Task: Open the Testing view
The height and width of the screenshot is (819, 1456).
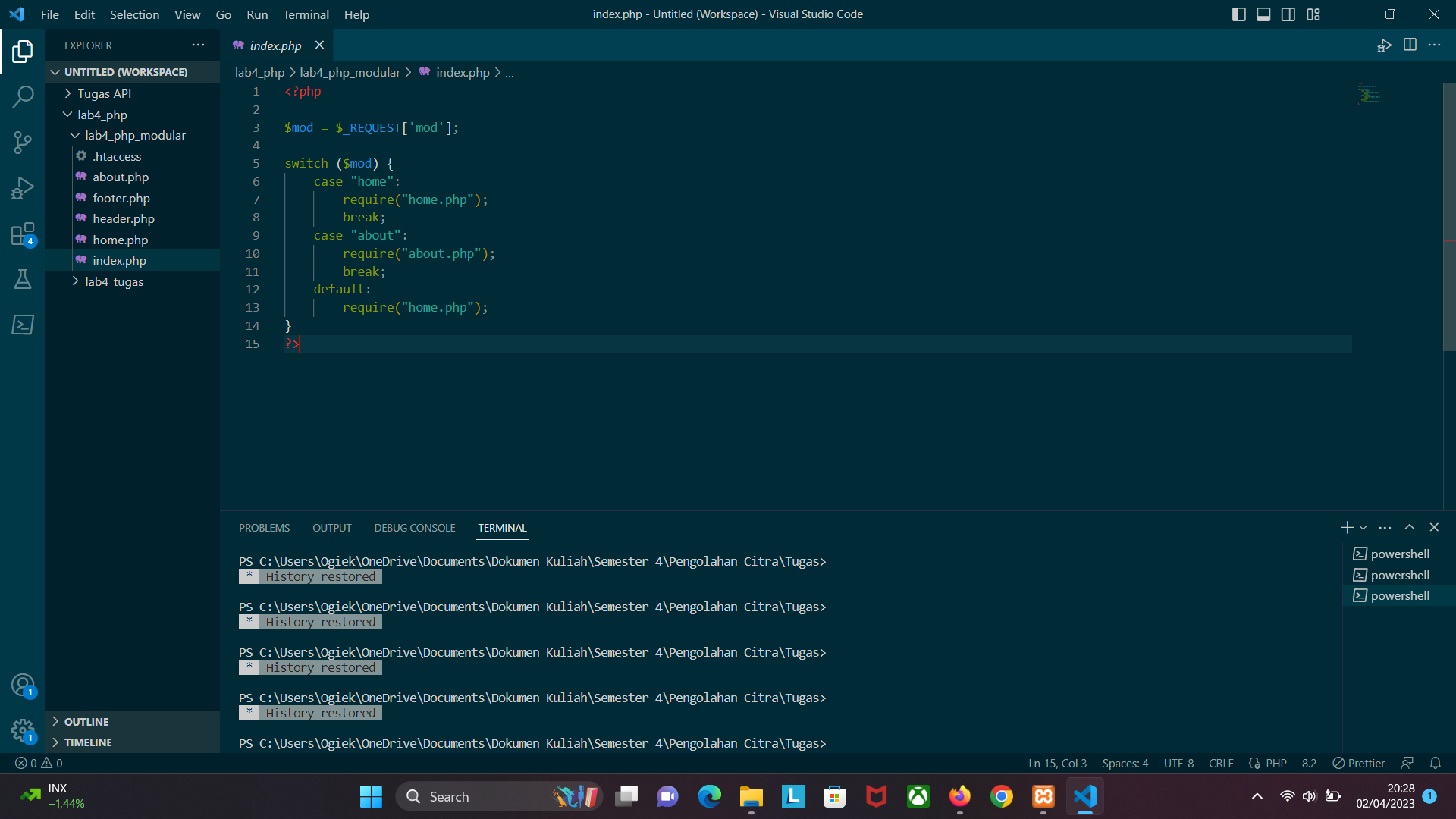Action: pos(23,279)
